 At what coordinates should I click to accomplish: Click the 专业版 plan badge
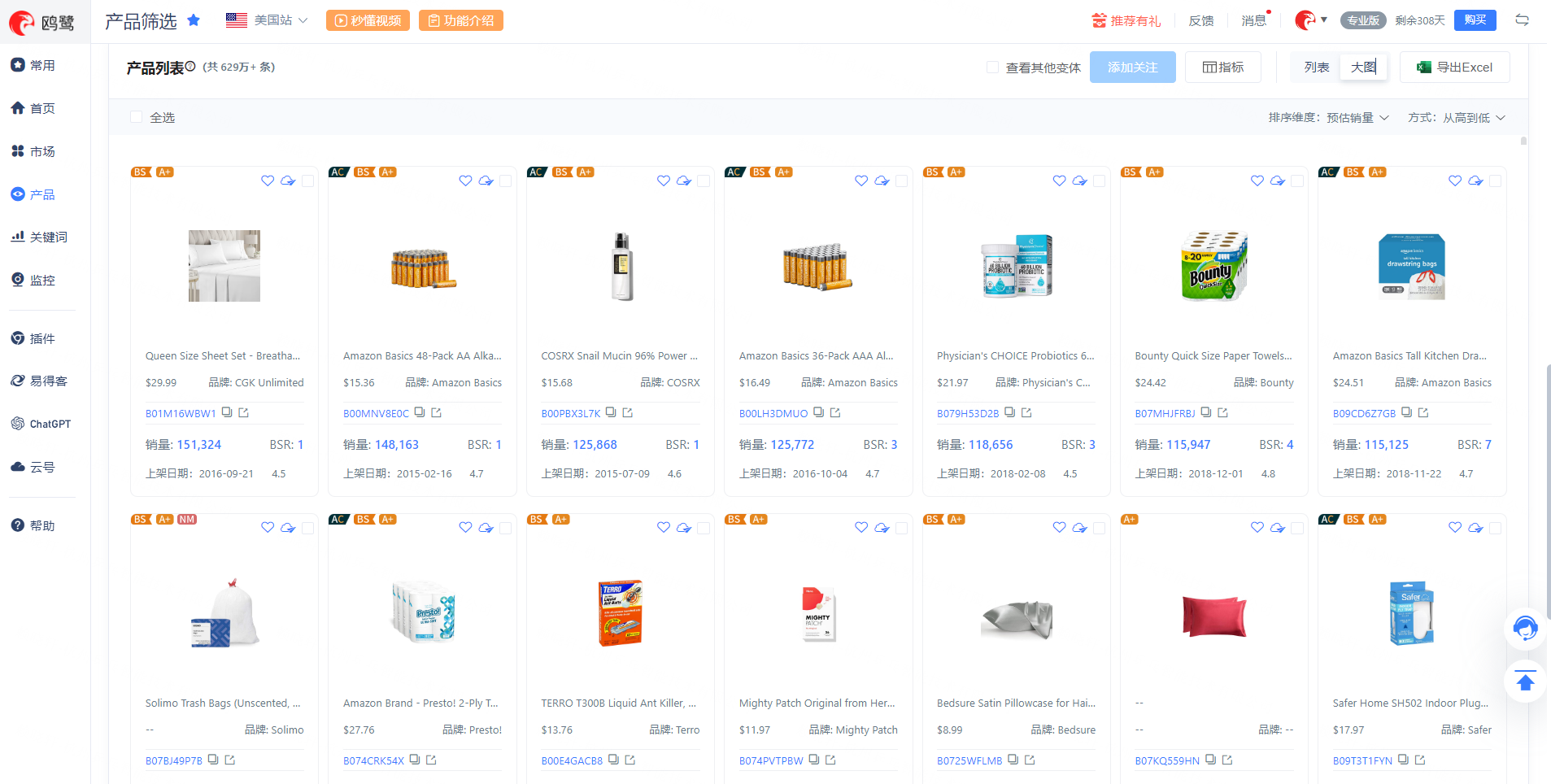click(1363, 20)
